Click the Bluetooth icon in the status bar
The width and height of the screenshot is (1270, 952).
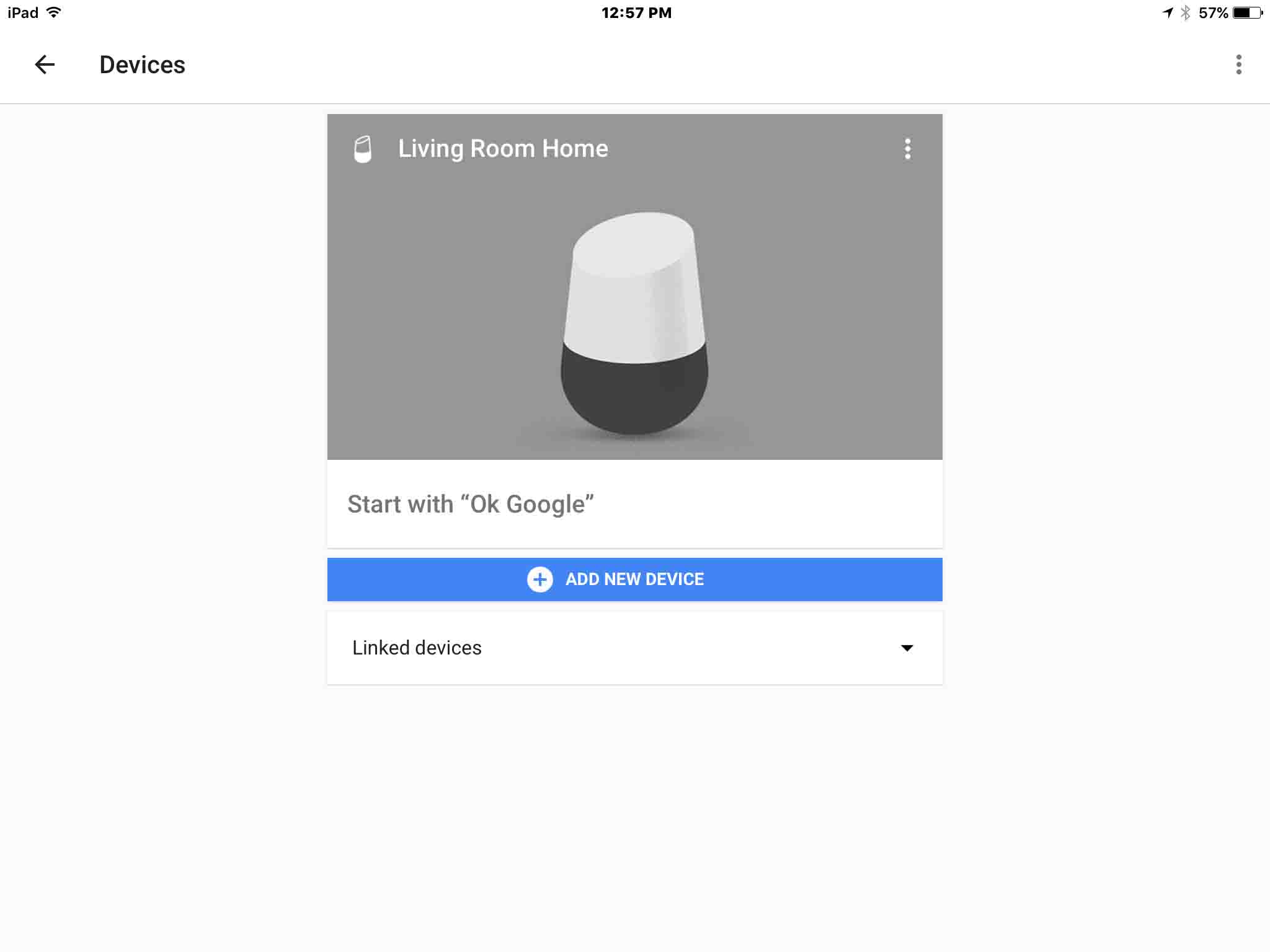[x=1186, y=11]
